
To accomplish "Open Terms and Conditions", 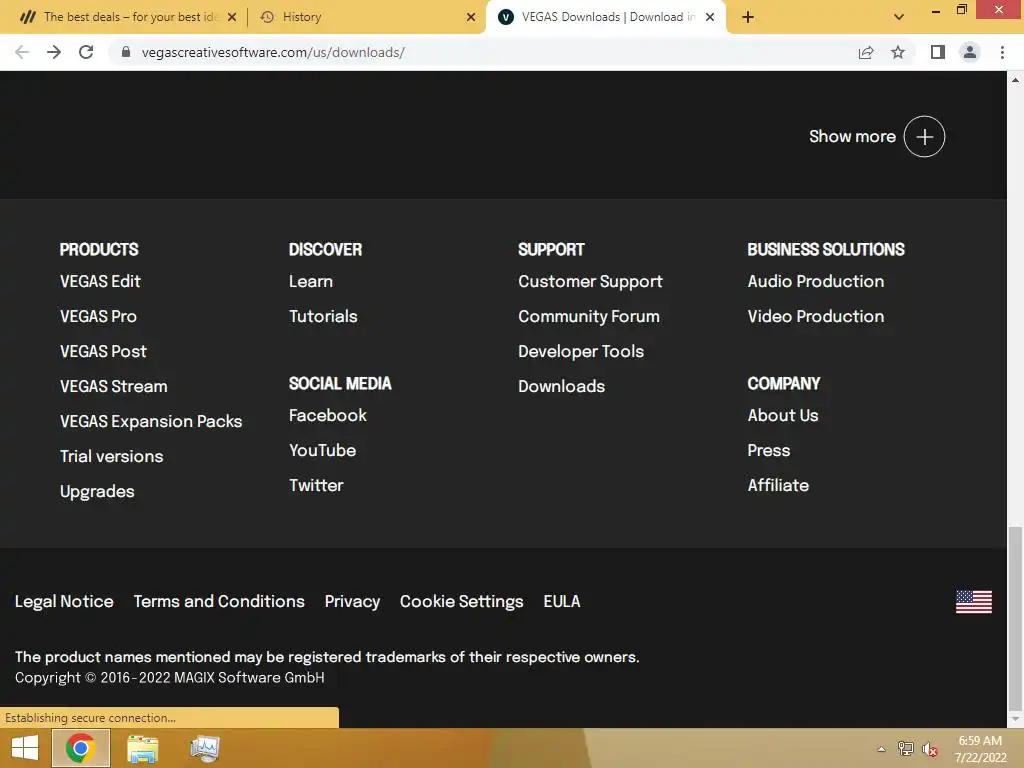I will click(x=219, y=601).
